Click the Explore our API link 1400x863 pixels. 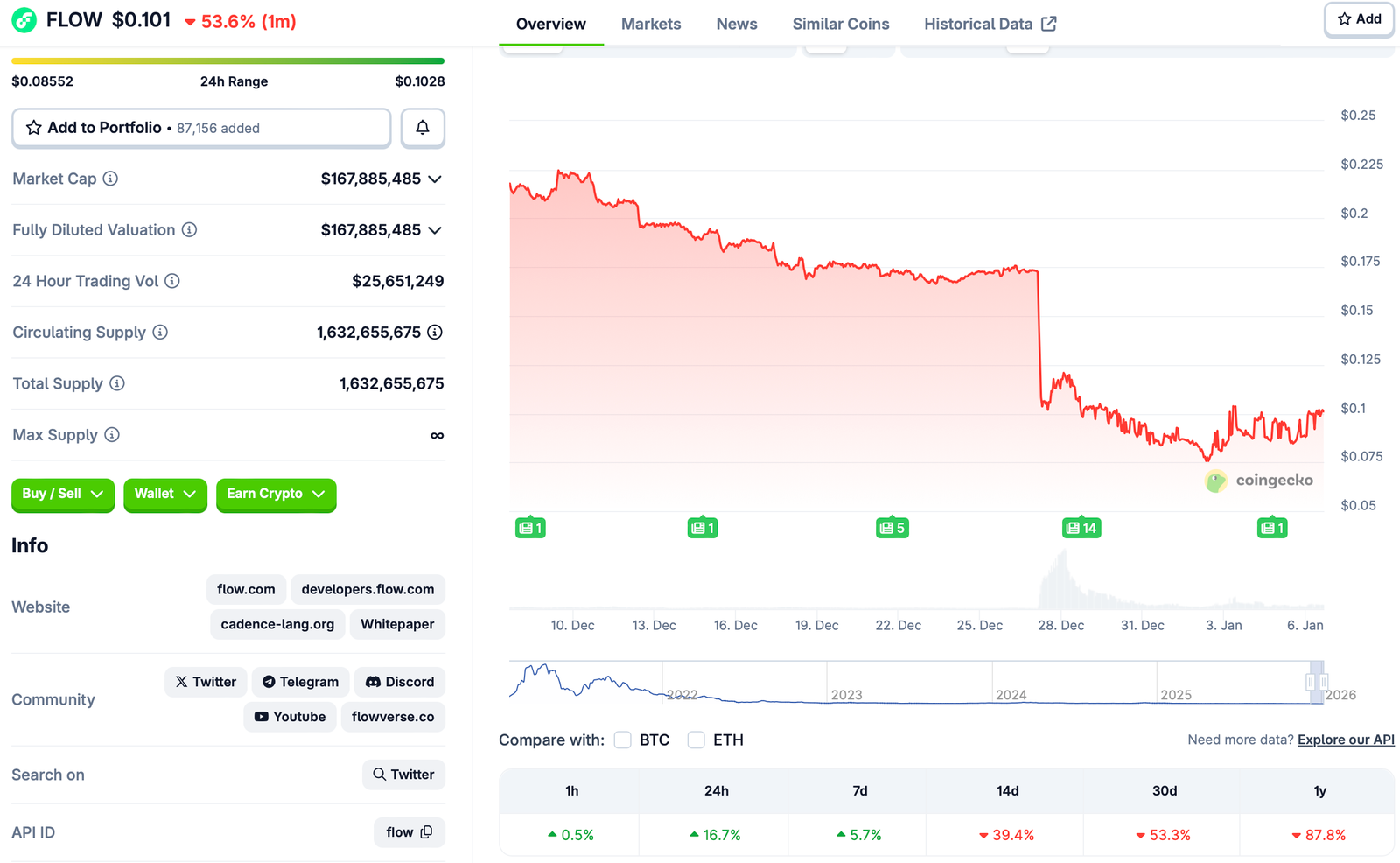[1345, 740]
